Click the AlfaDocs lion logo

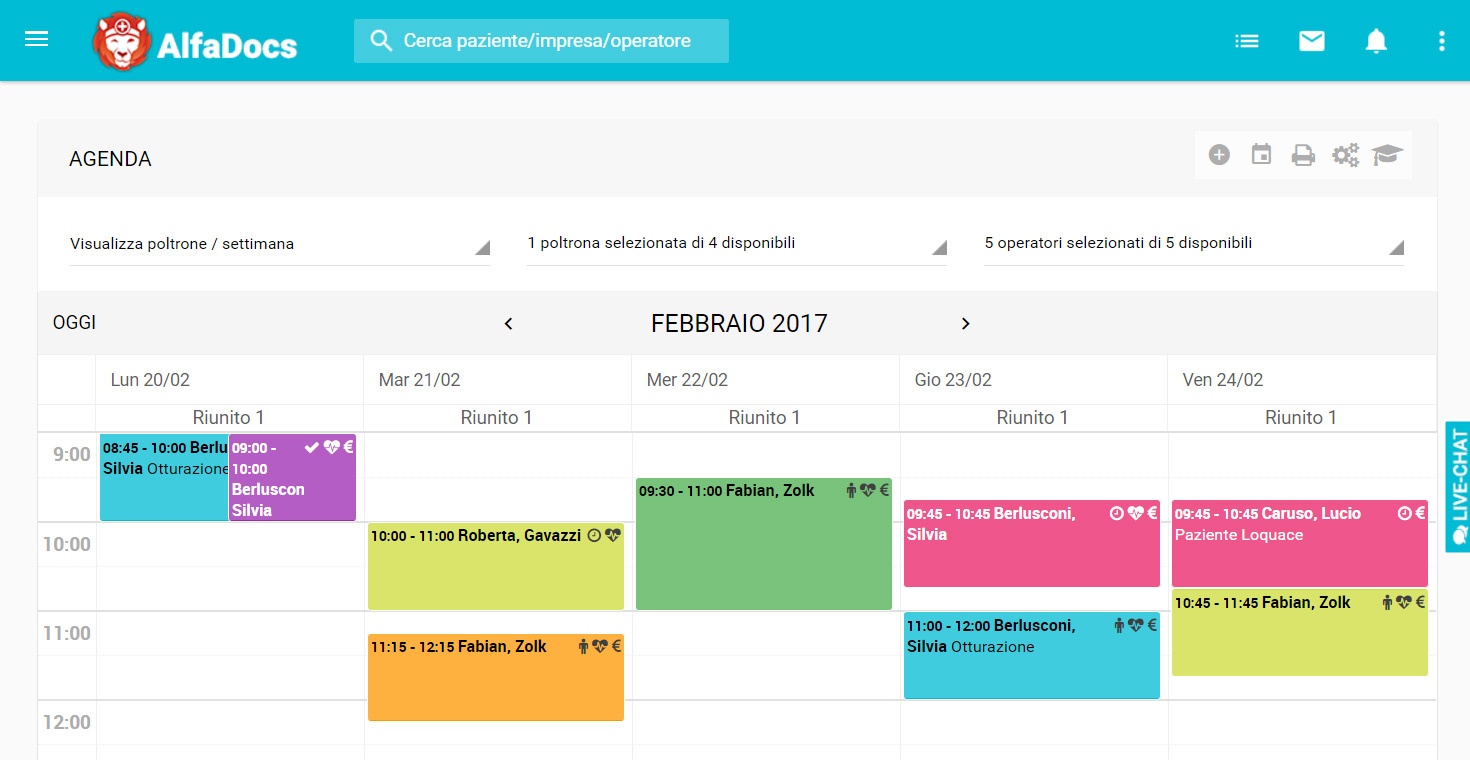point(121,42)
